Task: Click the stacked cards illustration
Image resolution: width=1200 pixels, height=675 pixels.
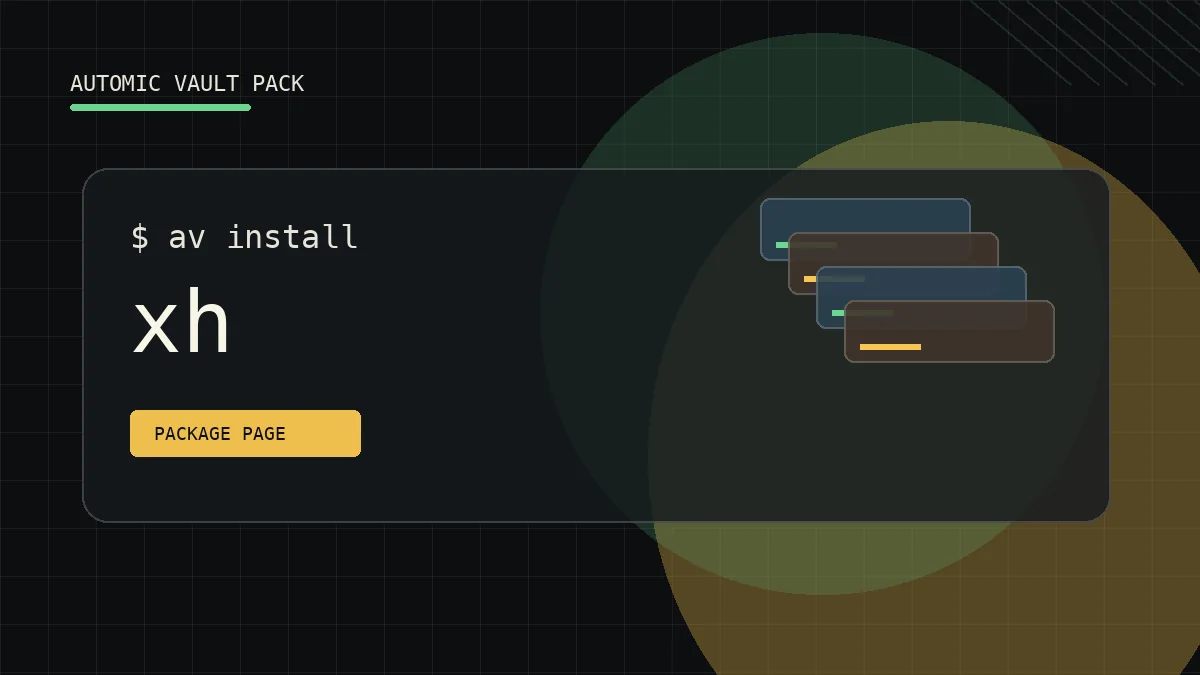Action: 907,280
